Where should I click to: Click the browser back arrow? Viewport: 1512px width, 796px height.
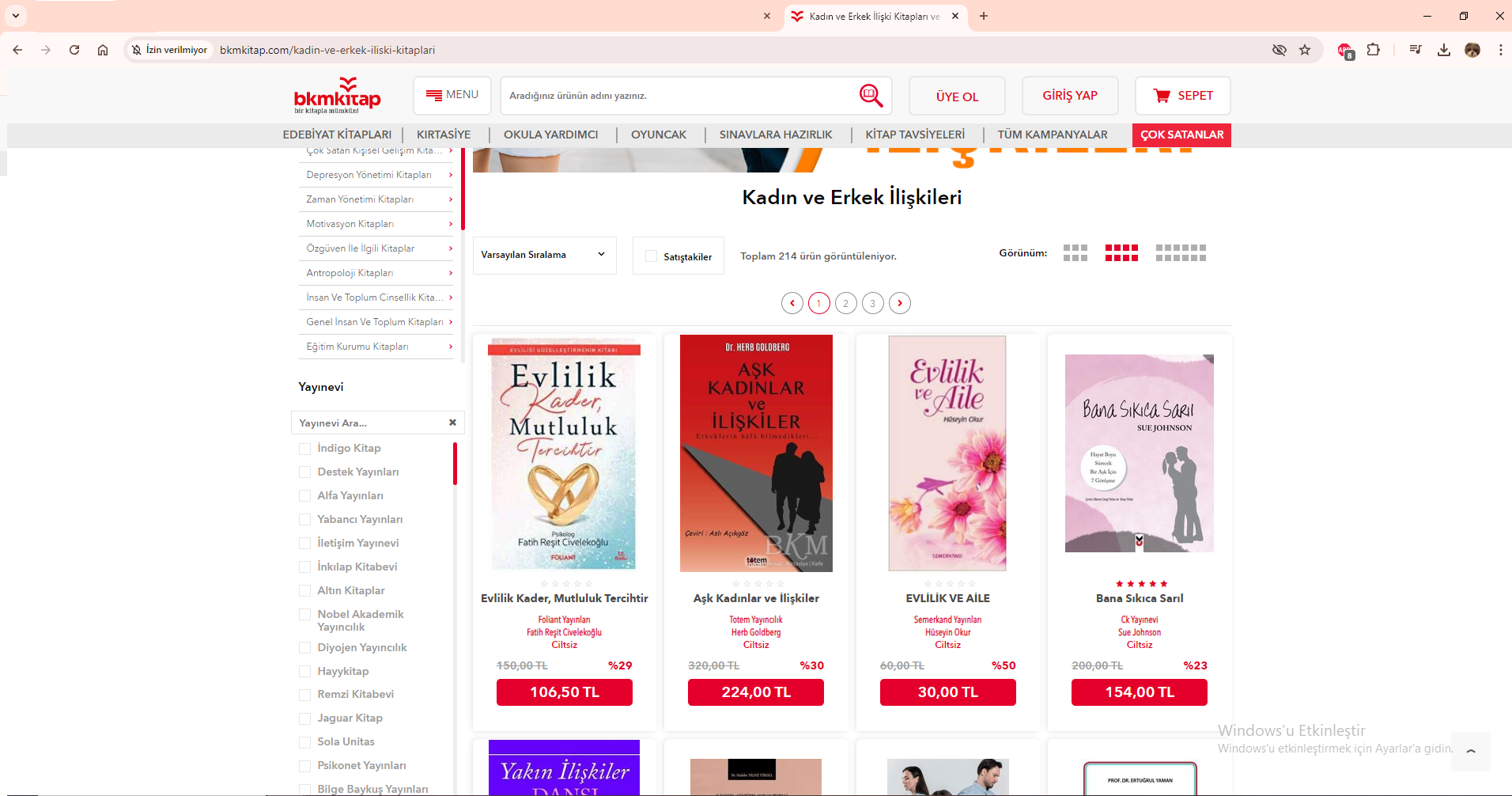[x=17, y=50]
